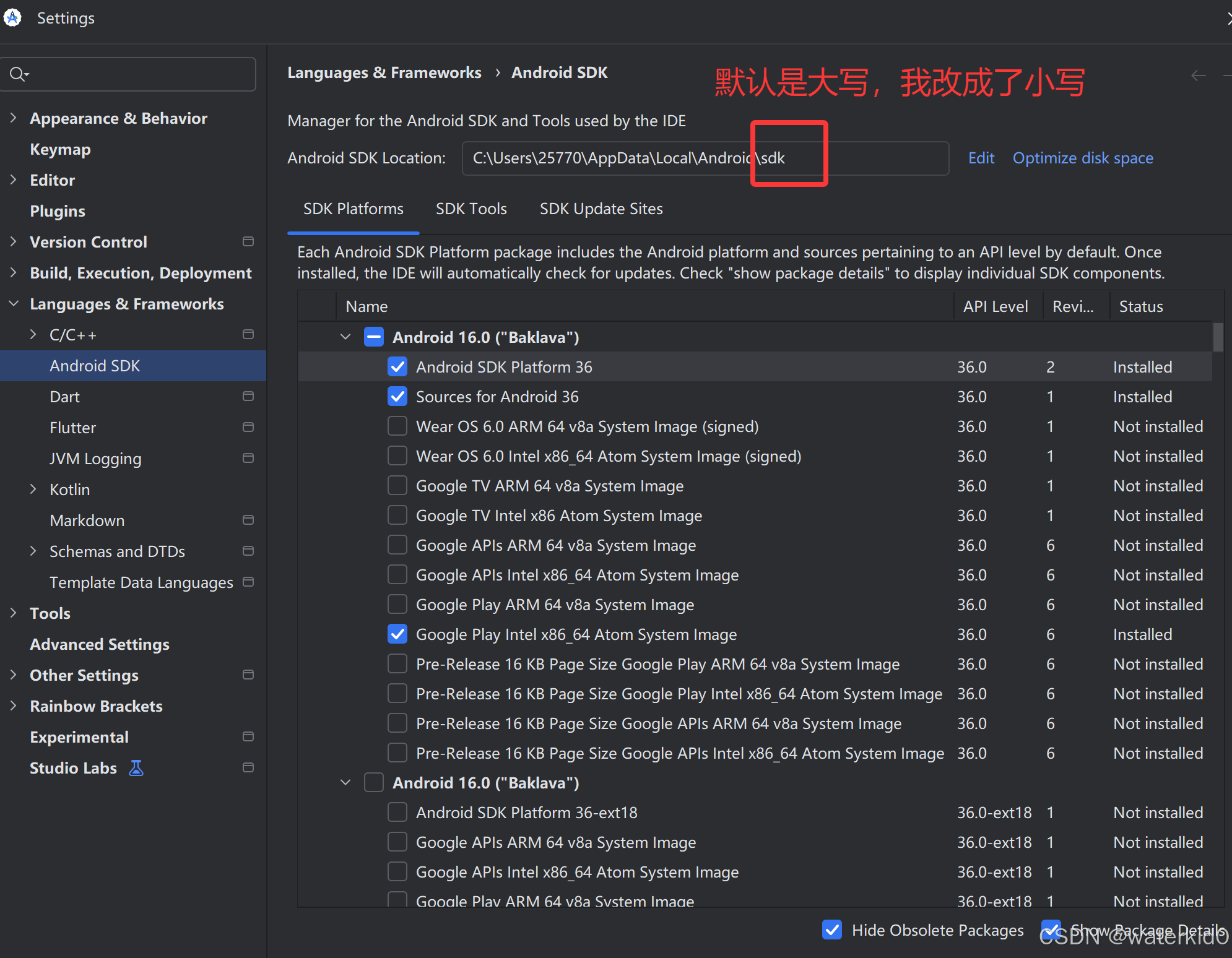The height and width of the screenshot is (958, 1232).
Task: Click project-level icon beside Markdown
Action: tap(248, 520)
